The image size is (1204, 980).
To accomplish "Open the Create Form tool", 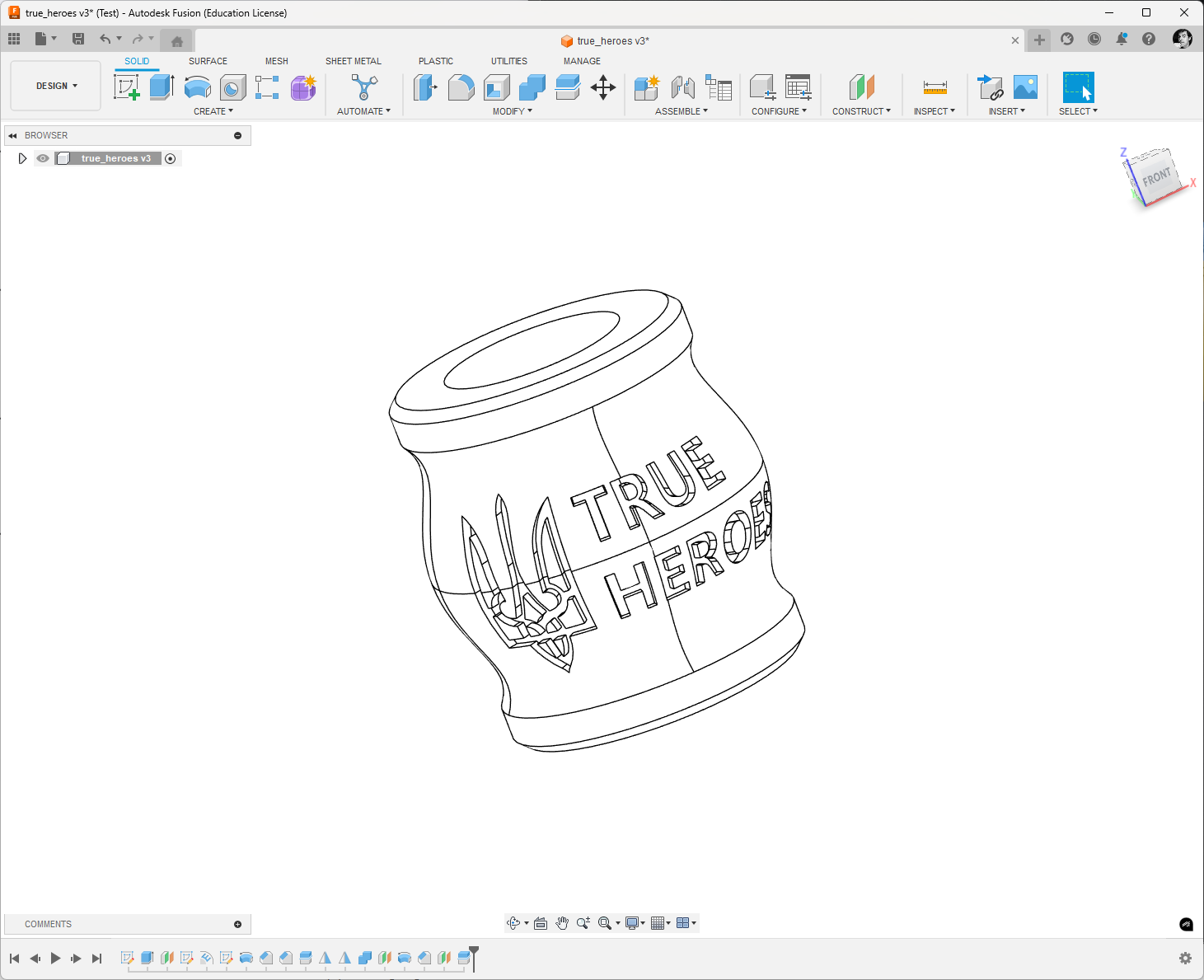I will point(303,87).
